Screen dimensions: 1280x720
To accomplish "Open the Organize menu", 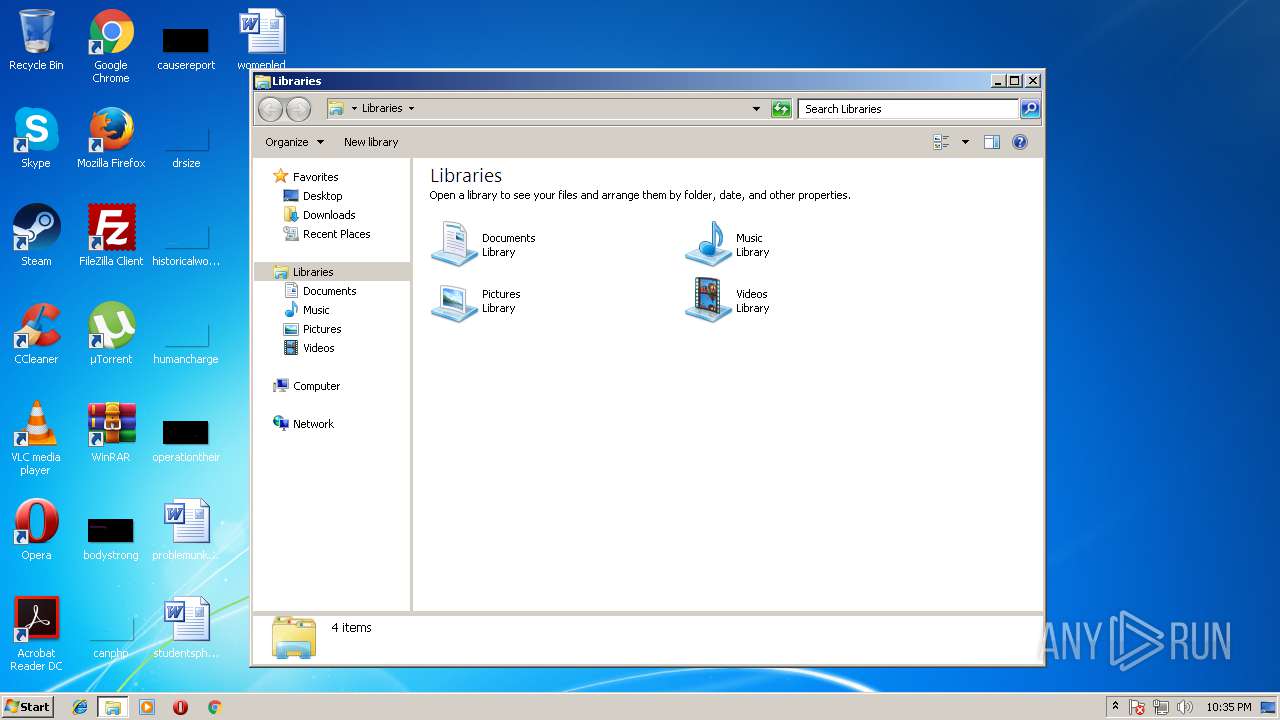I will tap(294, 142).
